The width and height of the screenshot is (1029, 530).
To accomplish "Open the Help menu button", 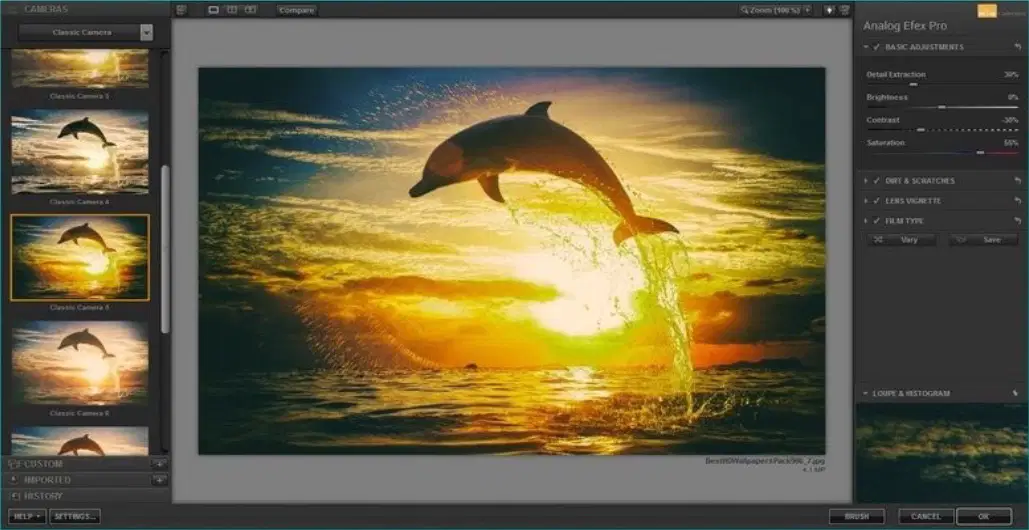I will pyautogui.click(x=27, y=516).
